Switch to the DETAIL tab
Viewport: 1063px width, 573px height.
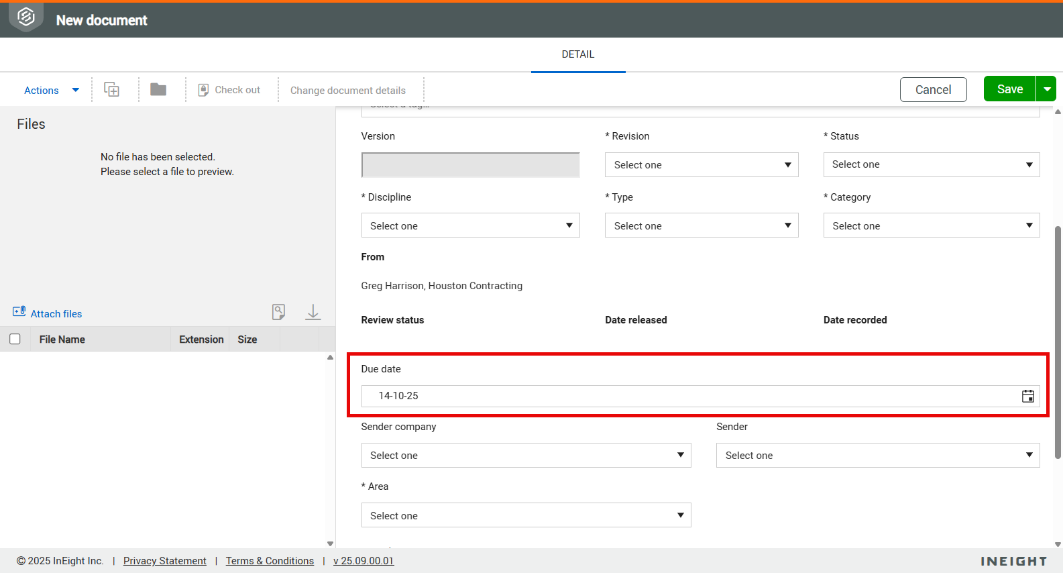[x=578, y=55]
